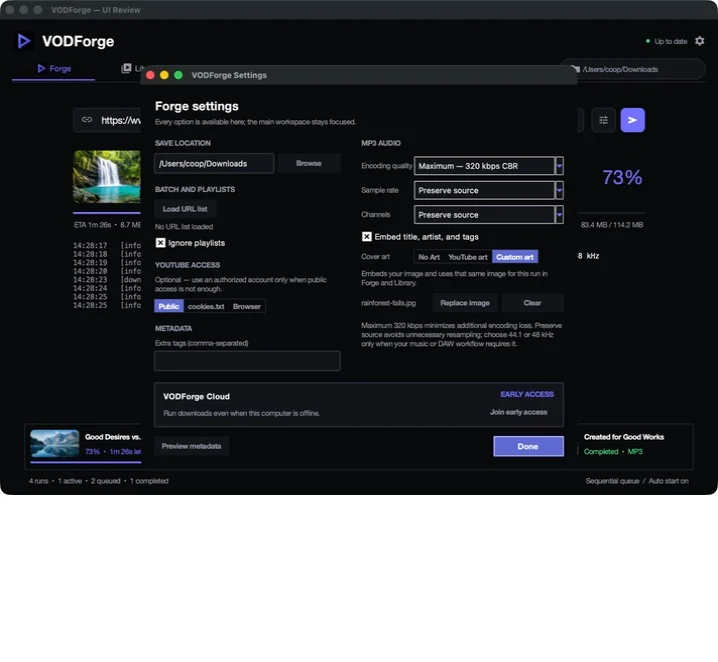The image size is (718, 662).
Task: Minimize the Settings dialog with yellow button
Action: 164,75
